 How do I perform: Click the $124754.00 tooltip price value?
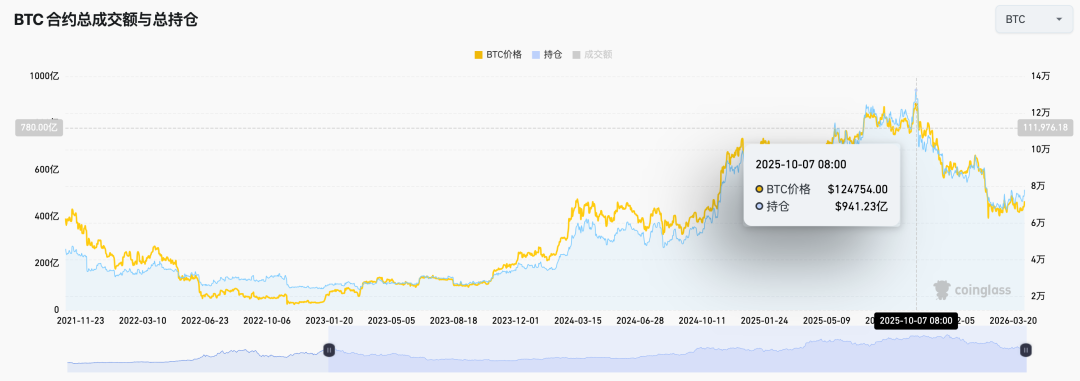pos(858,189)
